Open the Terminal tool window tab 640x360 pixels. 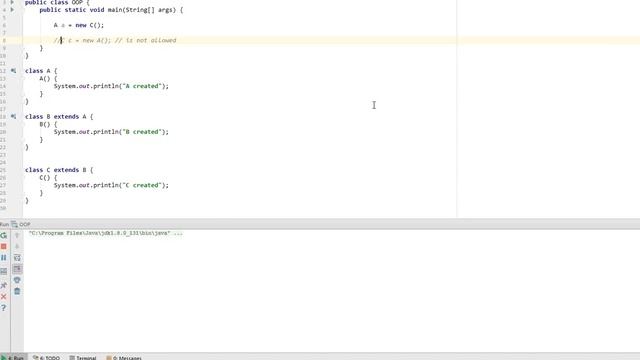click(x=83, y=358)
